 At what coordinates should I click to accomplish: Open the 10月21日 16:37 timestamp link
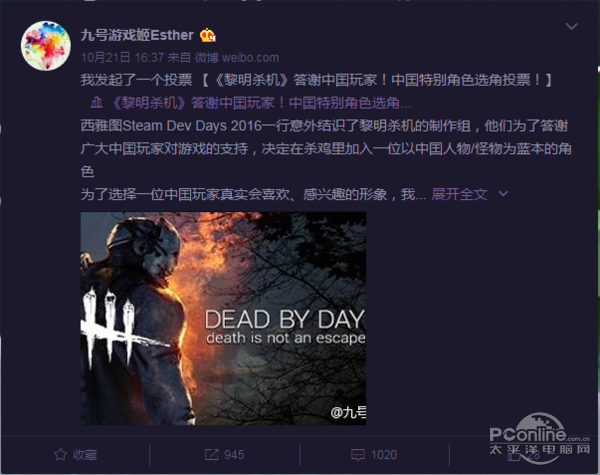[x=122, y=58]
